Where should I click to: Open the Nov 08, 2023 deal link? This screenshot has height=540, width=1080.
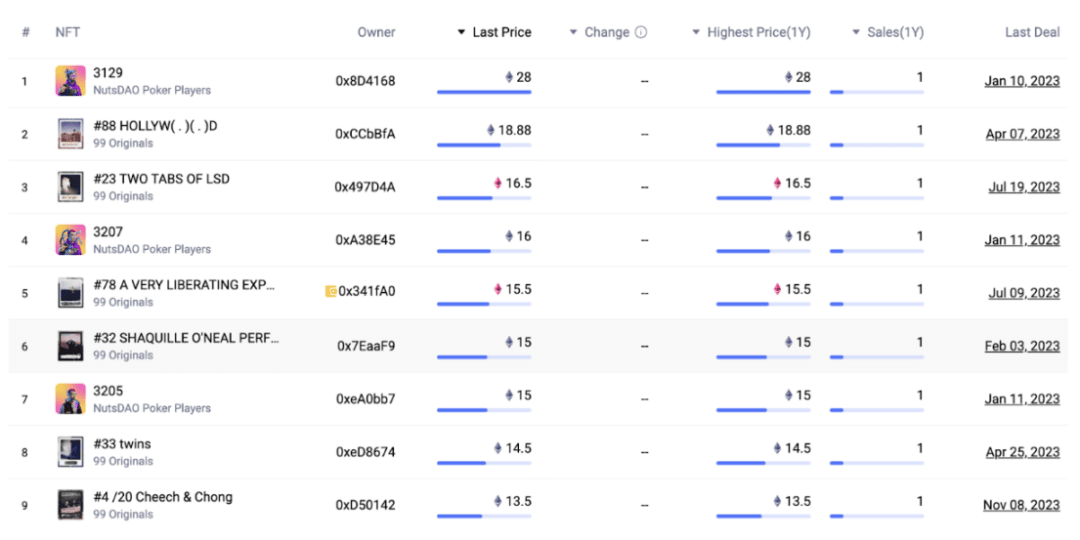[1021, 505]
